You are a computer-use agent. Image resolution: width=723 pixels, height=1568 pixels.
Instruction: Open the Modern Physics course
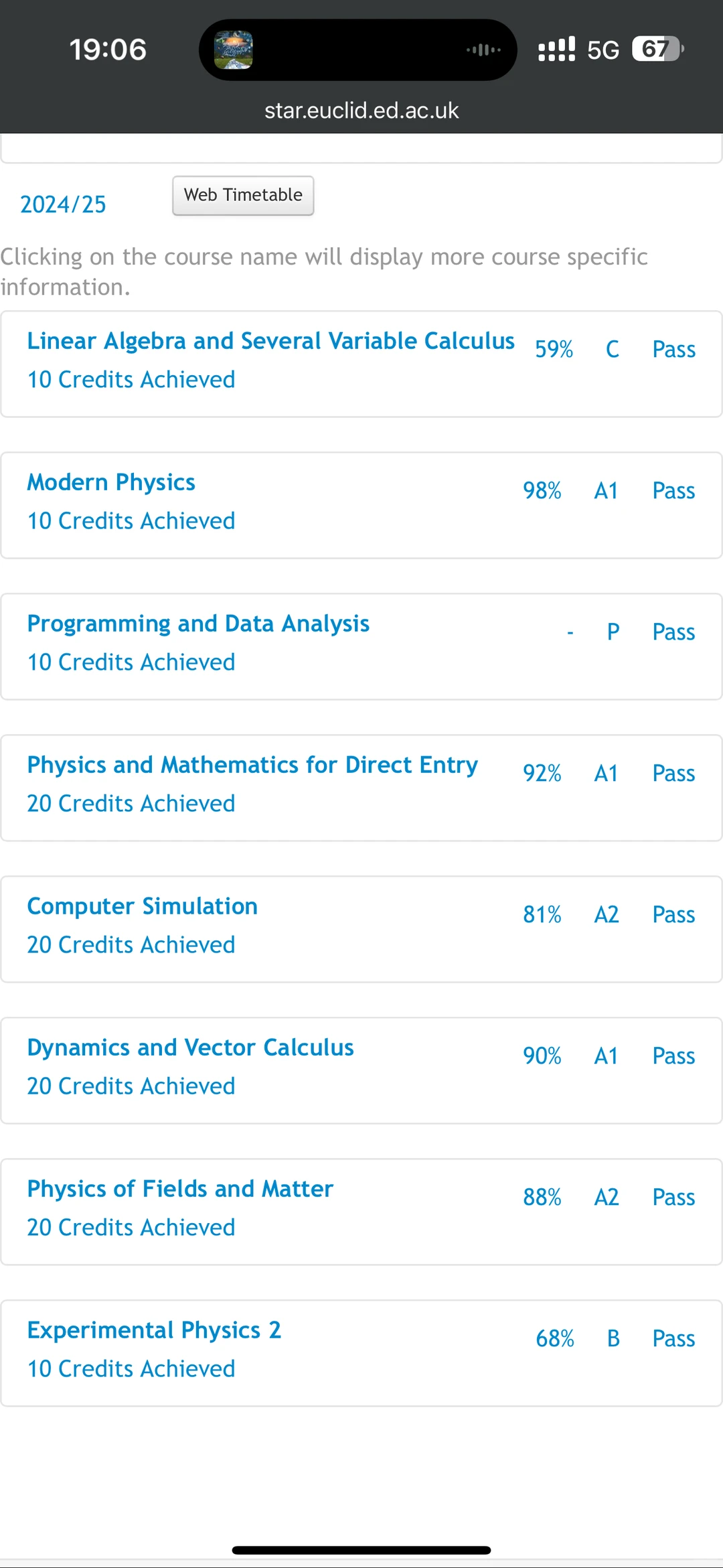(111, 482)
